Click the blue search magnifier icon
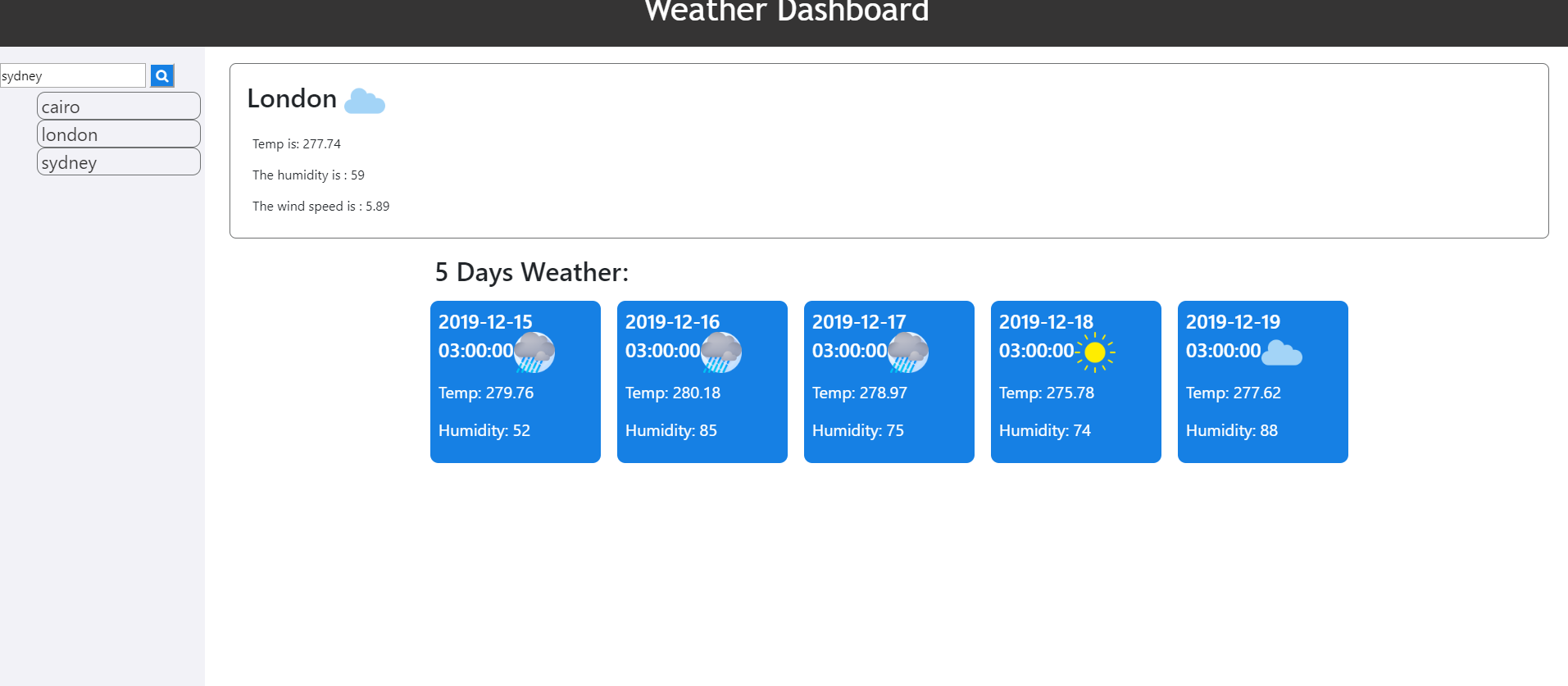 [x=161, y=75]
